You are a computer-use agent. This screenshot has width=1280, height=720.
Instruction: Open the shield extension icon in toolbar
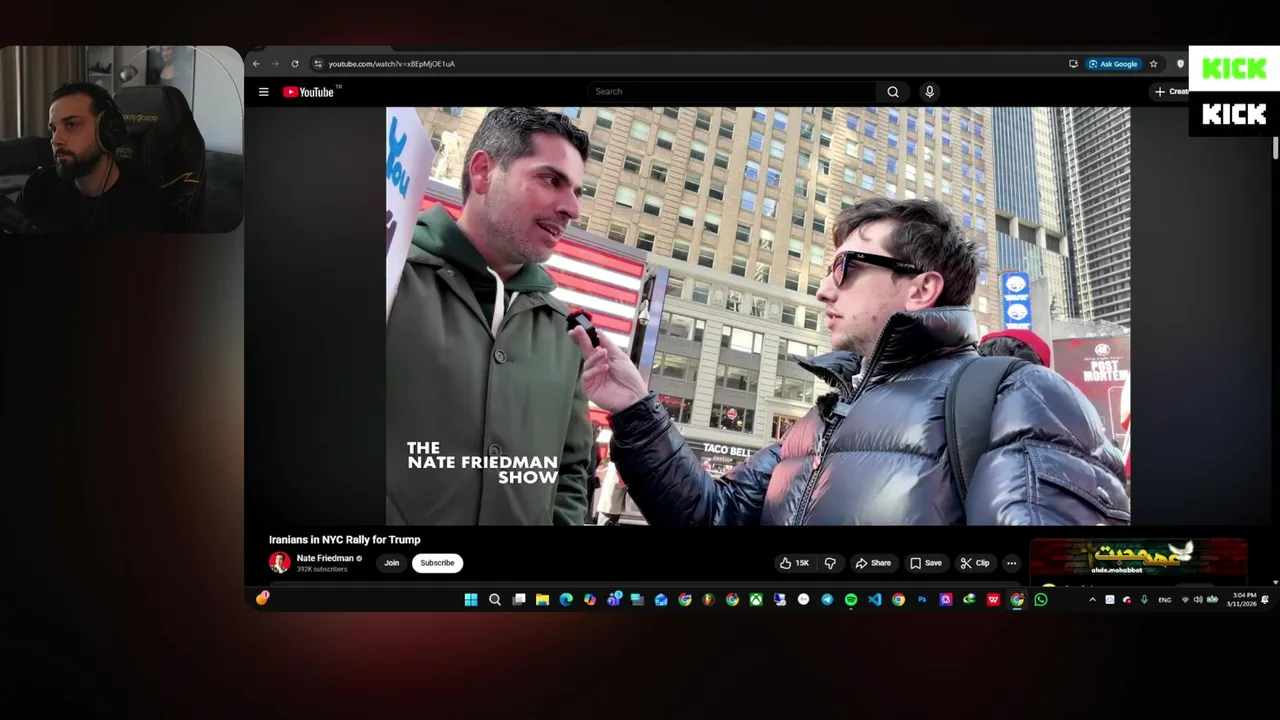pyautogui.click(x=1180, y=64)
